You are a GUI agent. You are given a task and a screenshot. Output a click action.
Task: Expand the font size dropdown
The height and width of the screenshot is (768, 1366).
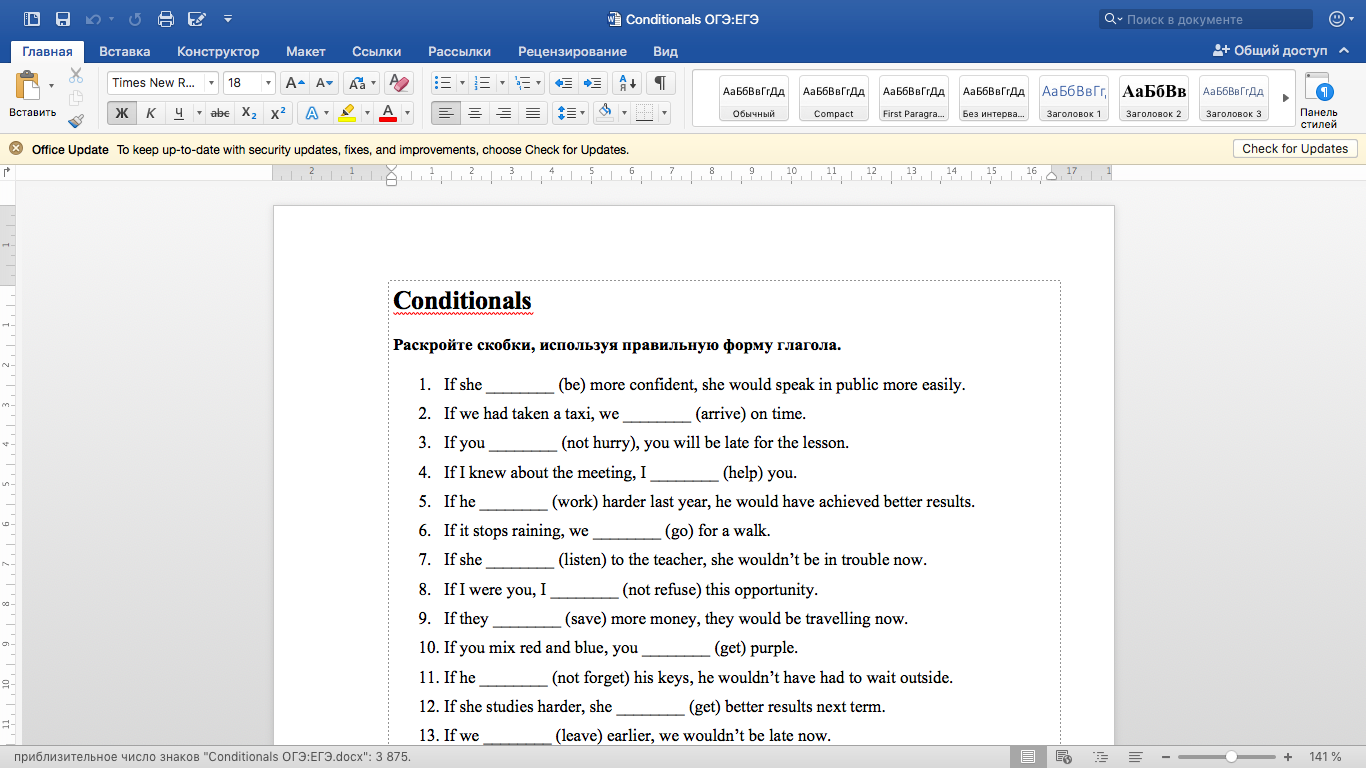click(268, 83)
